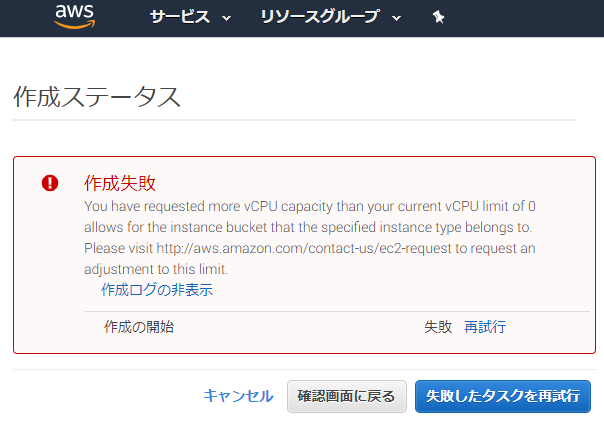The height and width of the screenshot is (447, 604).
Task: Click 失敗したタスクを再試行 blue button
Action: tap(503, 397)
